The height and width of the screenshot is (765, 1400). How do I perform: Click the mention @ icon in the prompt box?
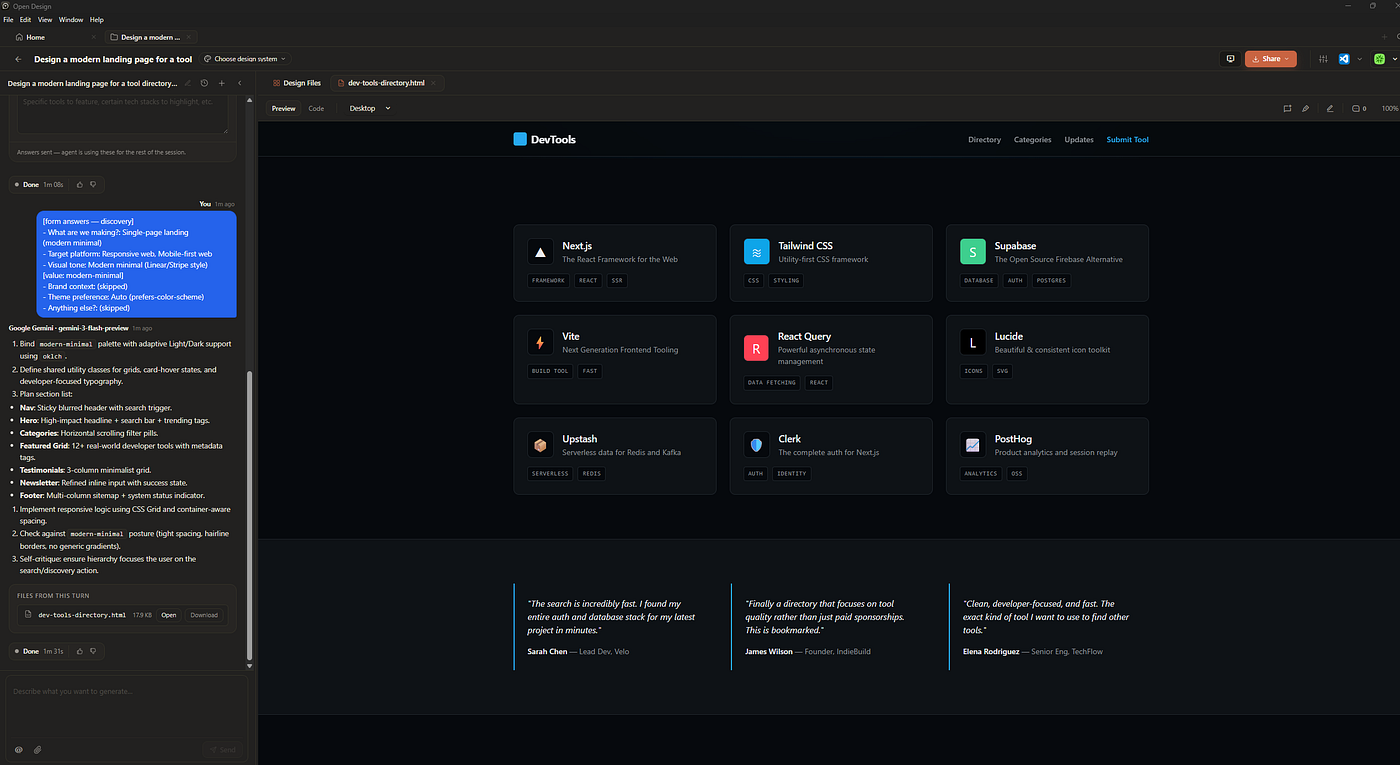(x=18, y=749)
